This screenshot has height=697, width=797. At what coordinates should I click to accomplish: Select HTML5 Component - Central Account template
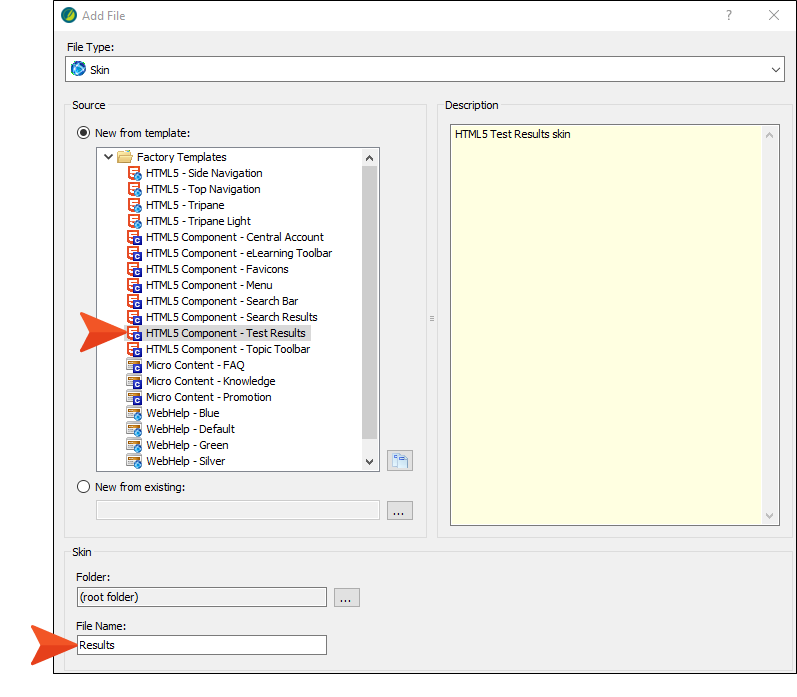click(x=235, y=237)
